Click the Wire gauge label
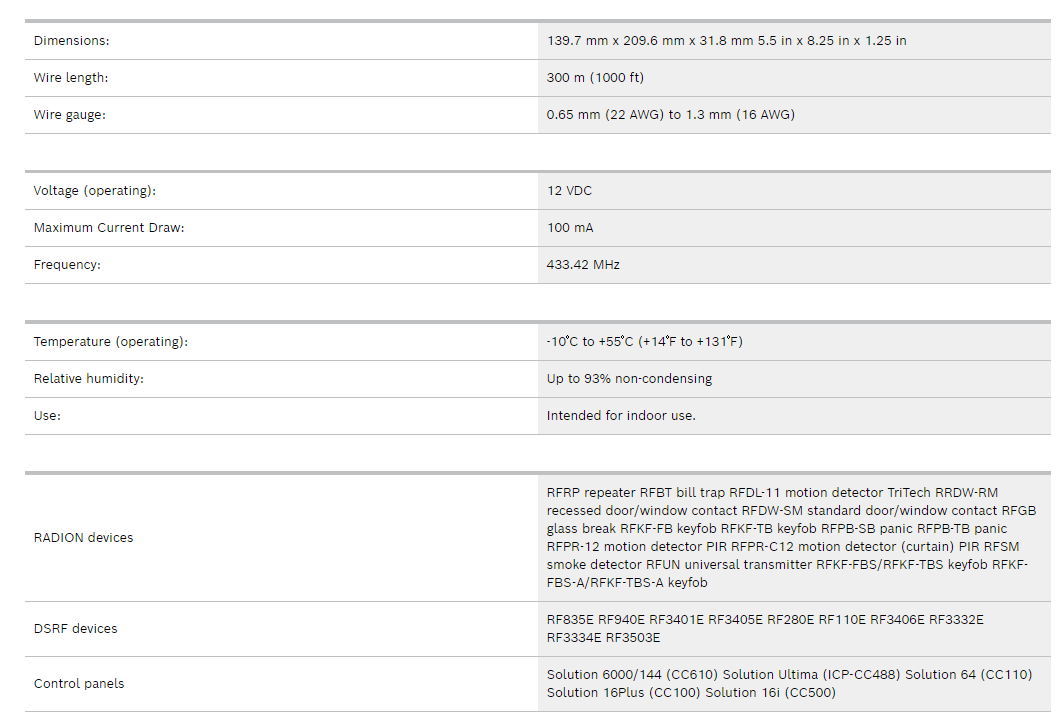The height and width of the screenshot is (719, 1064). coord(69,115)
